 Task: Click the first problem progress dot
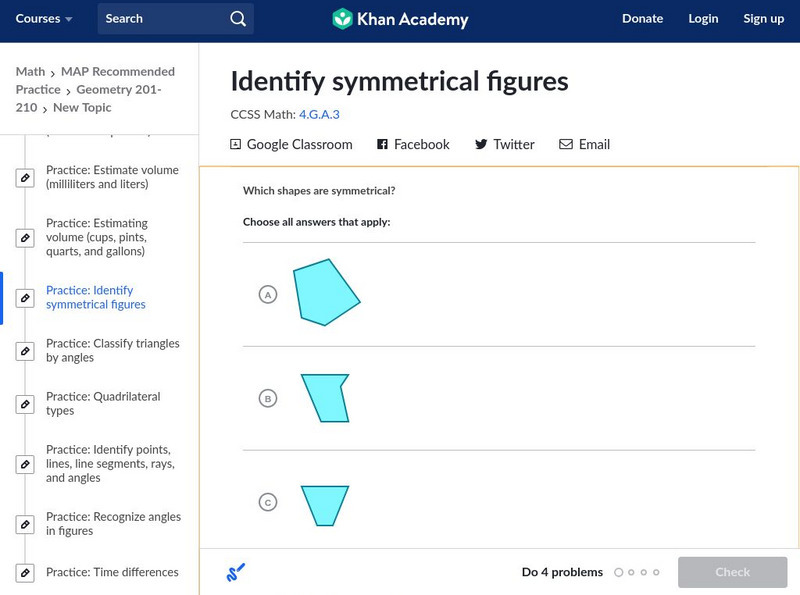point(619,573)
